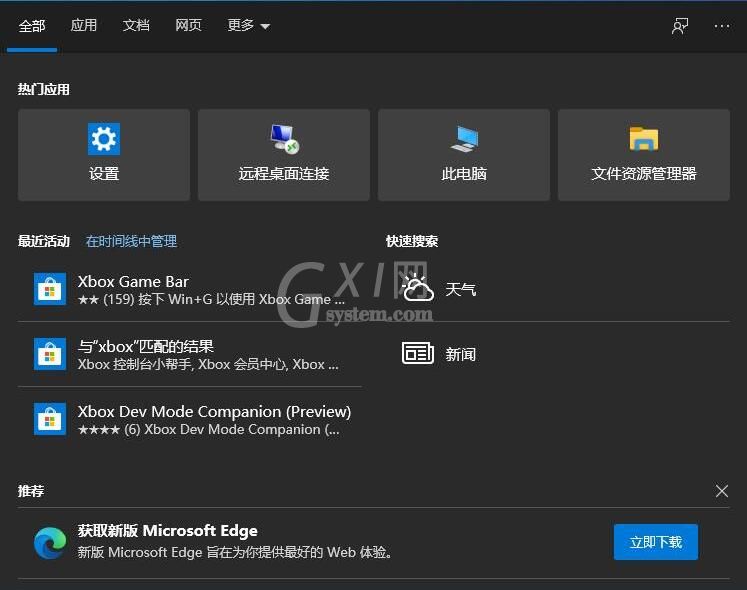Click the Store icon beside "xbox" 匹配的结果

(50, 354)
